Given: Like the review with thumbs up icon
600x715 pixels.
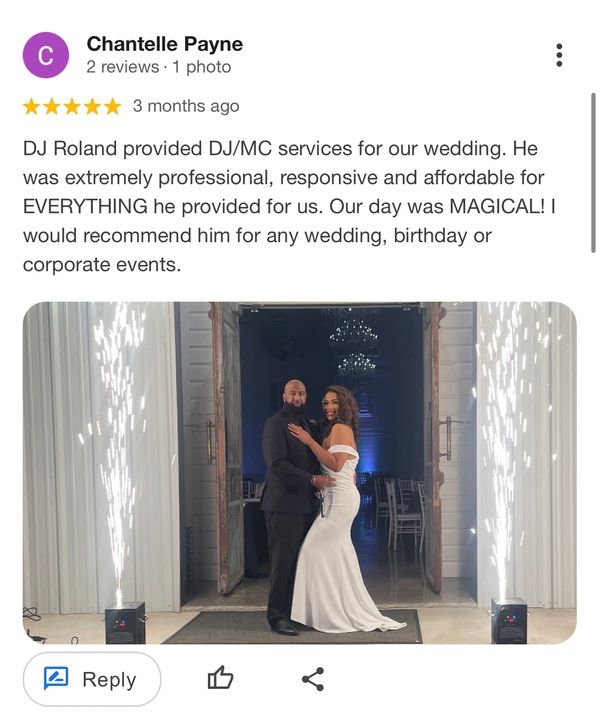Looking at the screenshot, I should pyautogui.click(x=220, y=679).
